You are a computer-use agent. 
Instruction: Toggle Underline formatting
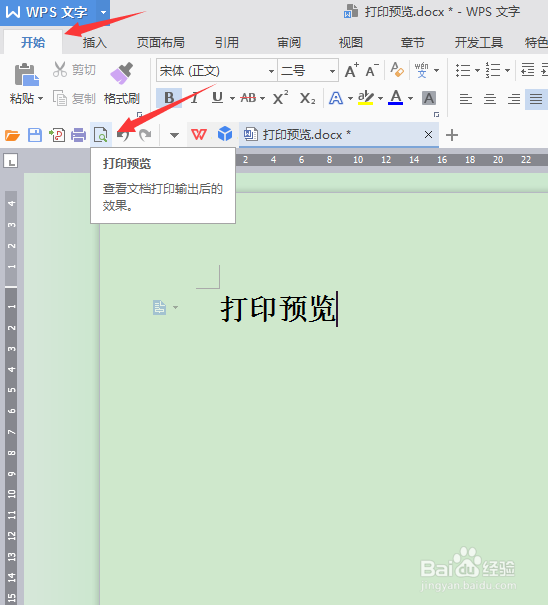218,98
